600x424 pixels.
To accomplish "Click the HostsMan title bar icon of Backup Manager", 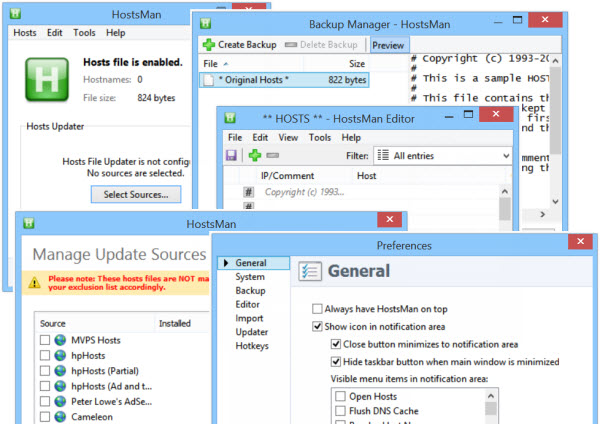I will [205, 23].
